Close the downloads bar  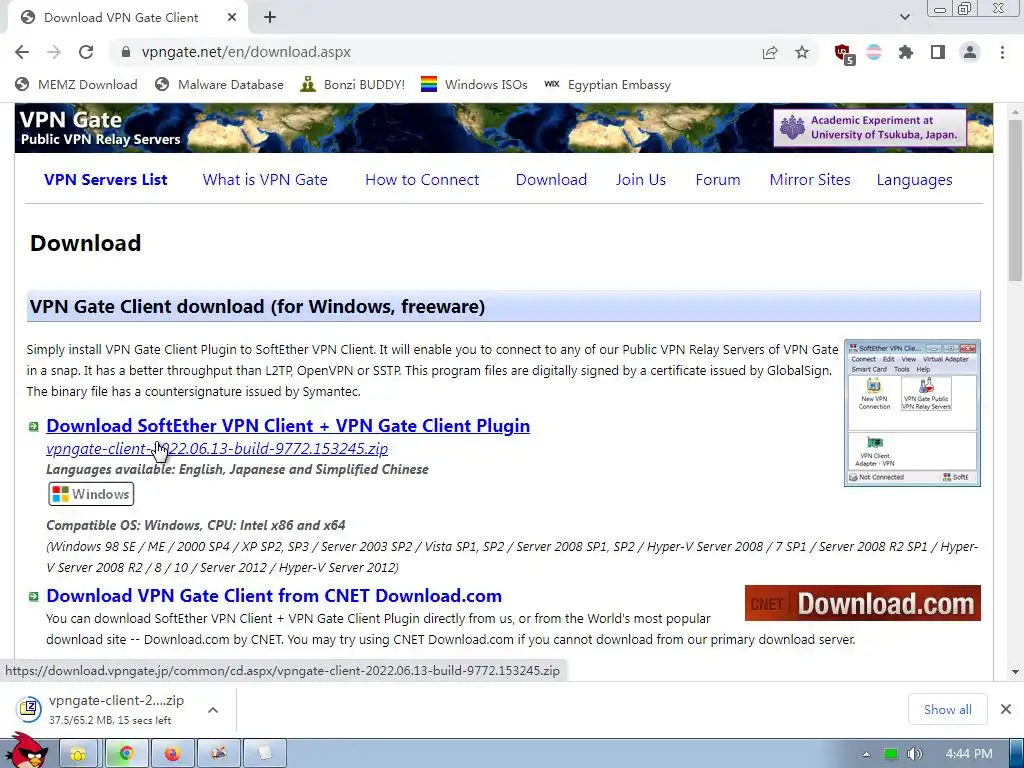1006,709
